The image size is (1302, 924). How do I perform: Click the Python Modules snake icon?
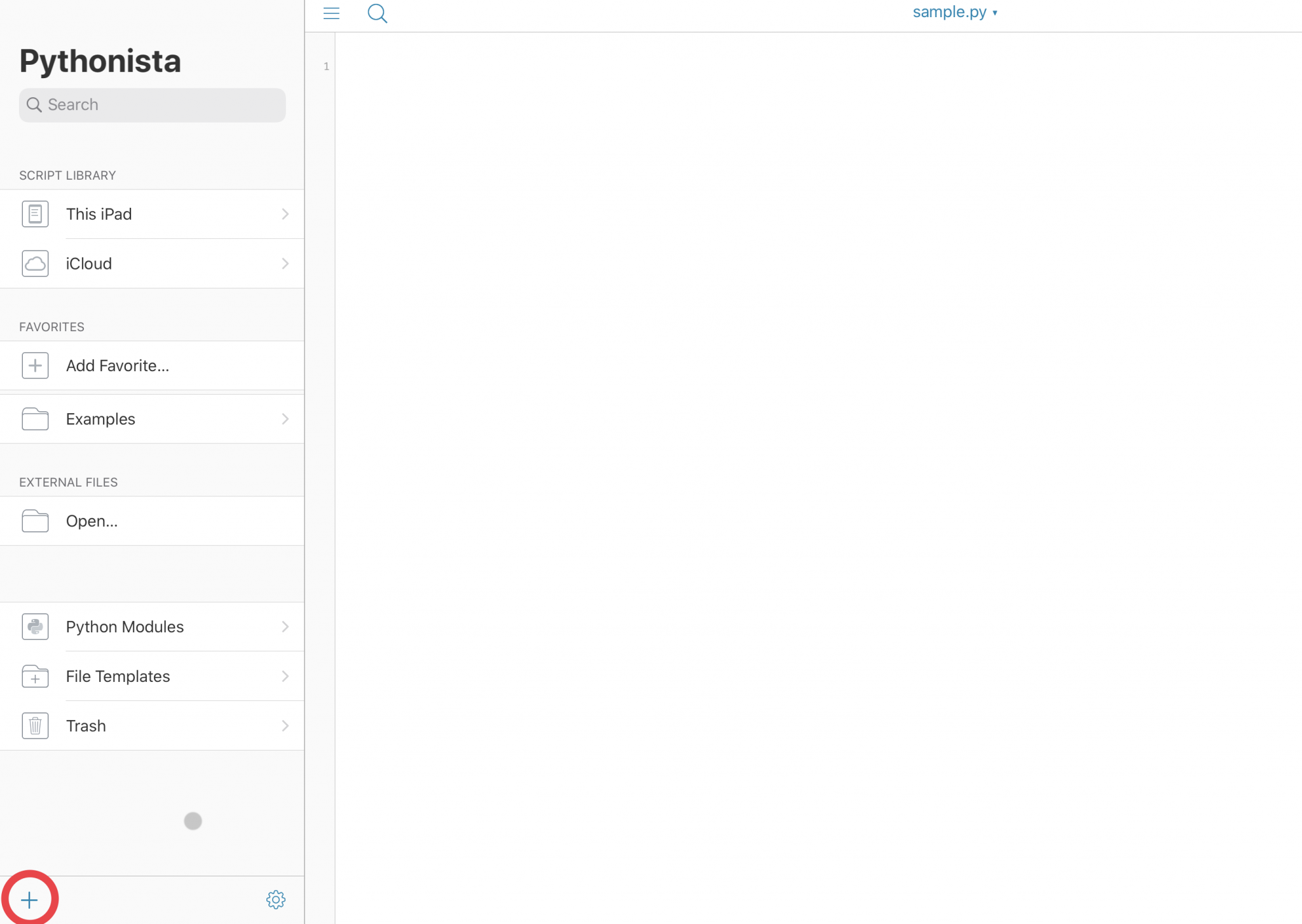(35, 627)
